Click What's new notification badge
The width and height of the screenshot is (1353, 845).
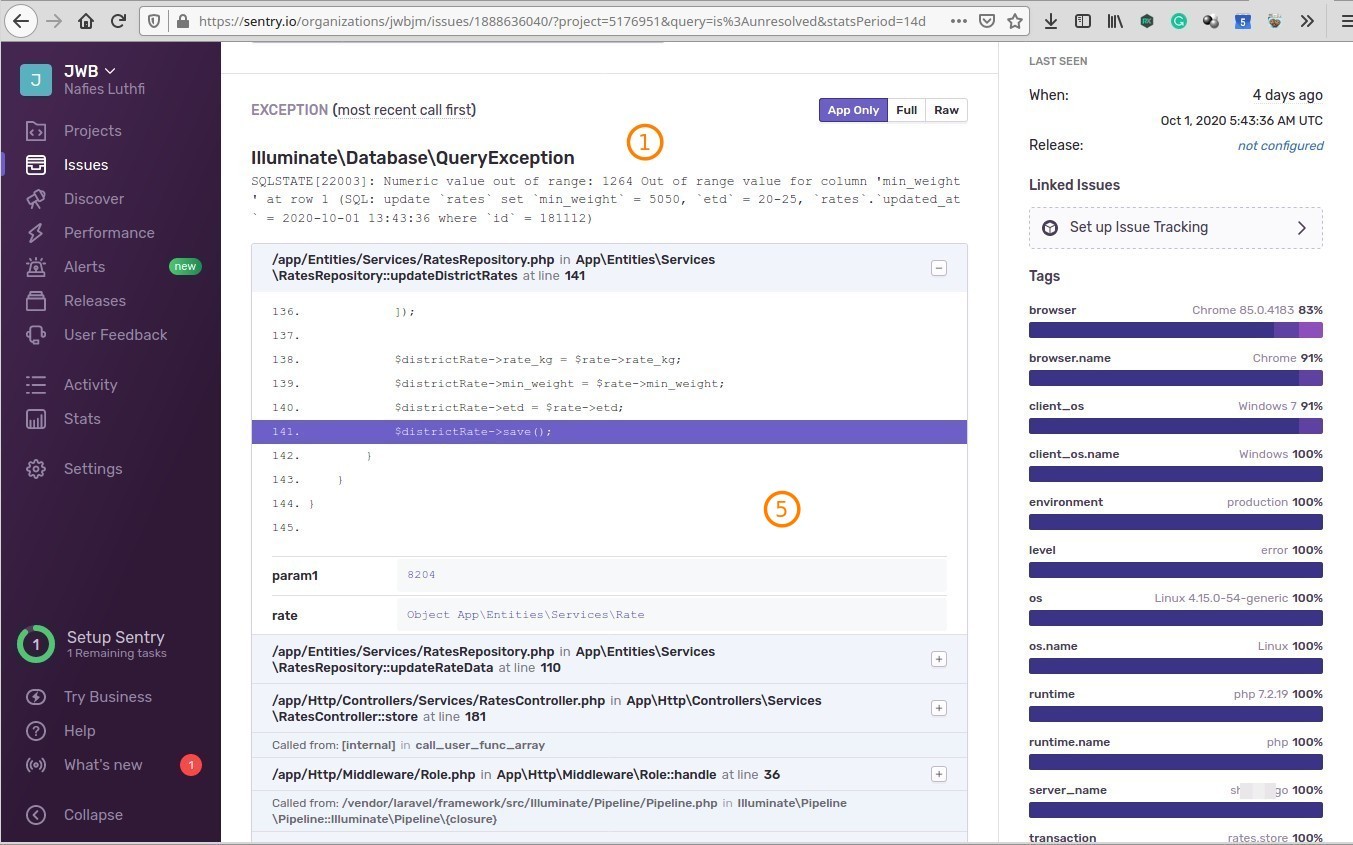[190, 765]
